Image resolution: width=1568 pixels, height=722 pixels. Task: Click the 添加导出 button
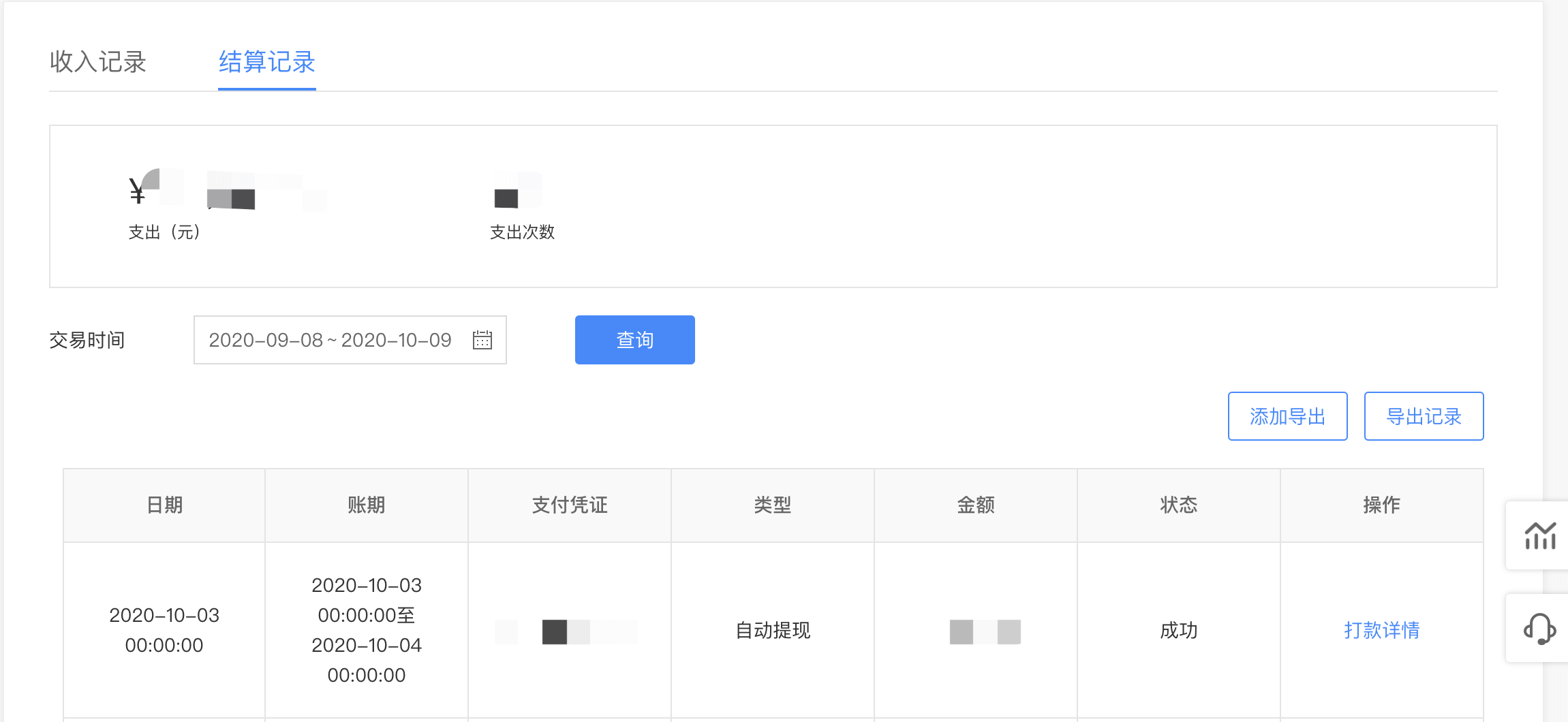coord(1288,416)
